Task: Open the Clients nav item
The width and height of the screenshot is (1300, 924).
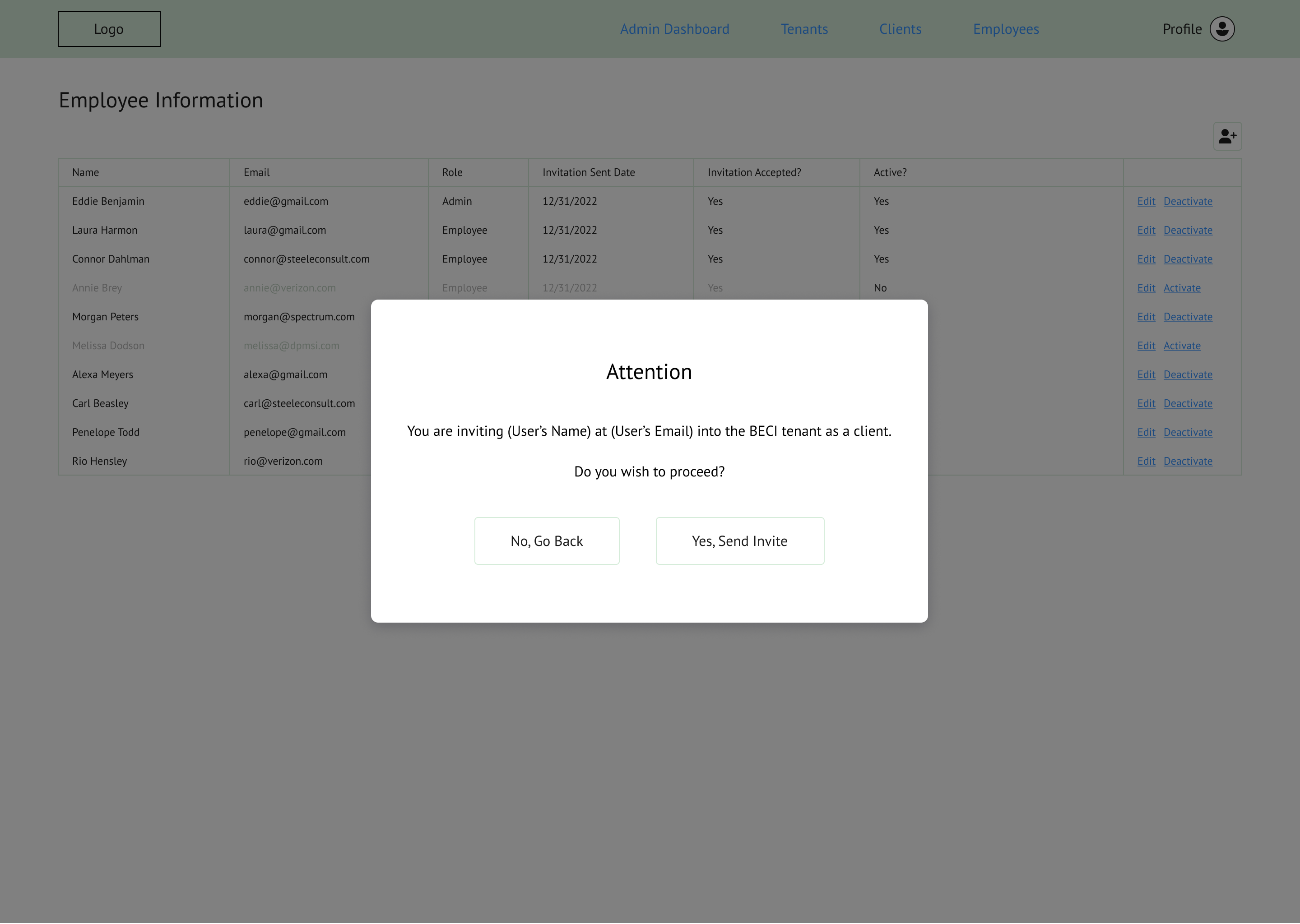Action: (x=900, y=29)
